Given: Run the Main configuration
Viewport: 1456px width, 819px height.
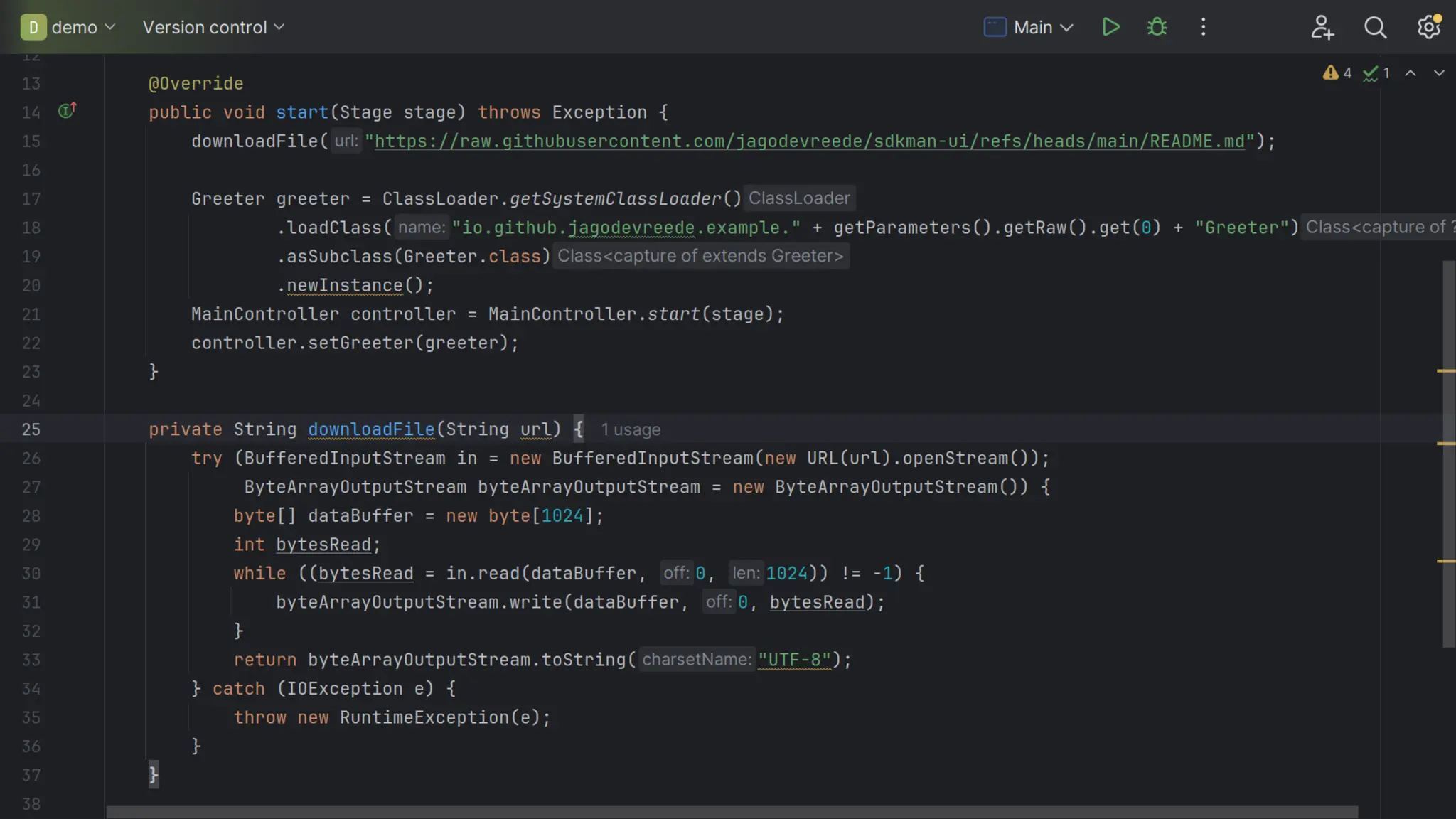Looking at the screenshot, I should (1110, 27).
